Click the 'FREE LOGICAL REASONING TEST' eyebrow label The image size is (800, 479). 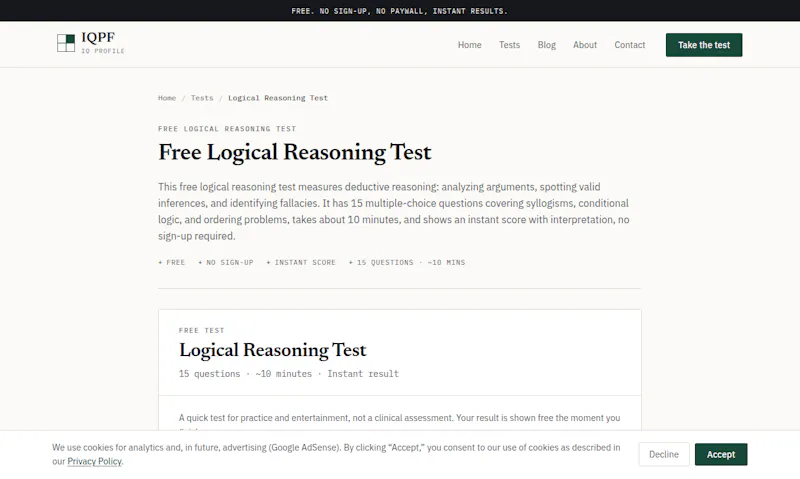(x=227, y=129)
